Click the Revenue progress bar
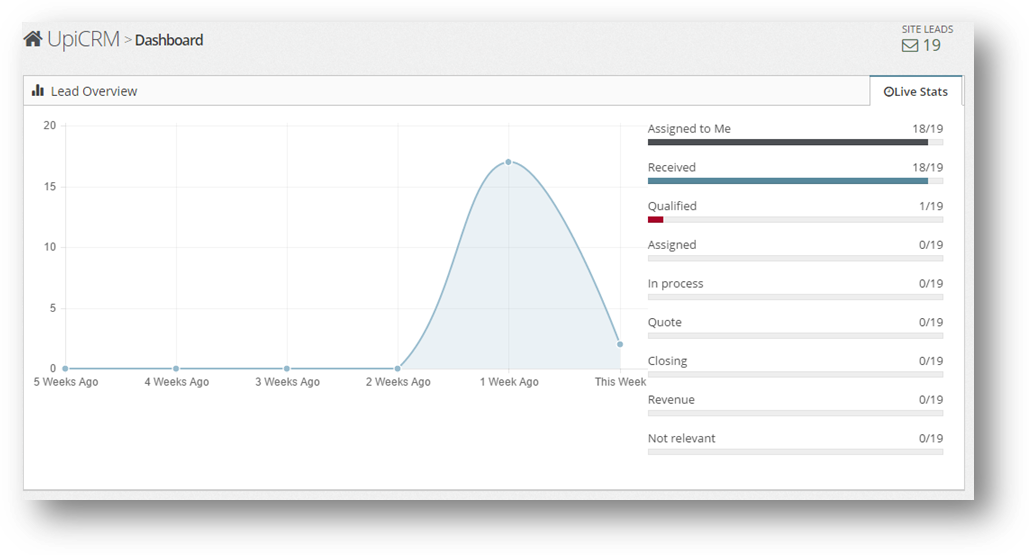The image size is (1029, 555). 794,413
